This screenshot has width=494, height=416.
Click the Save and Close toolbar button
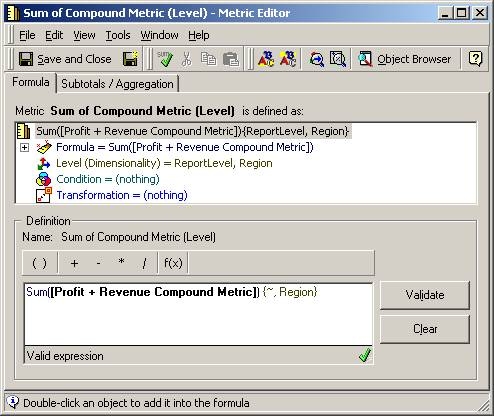point(65,59)
